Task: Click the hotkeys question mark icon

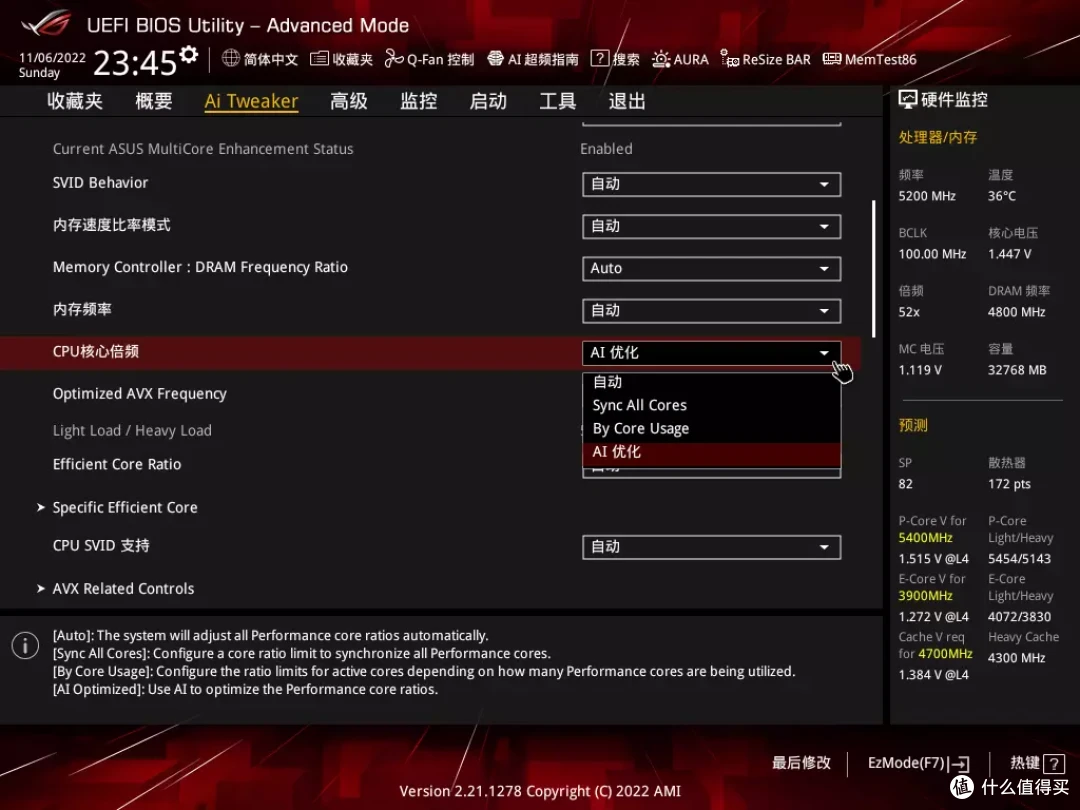Action: 1054,763
